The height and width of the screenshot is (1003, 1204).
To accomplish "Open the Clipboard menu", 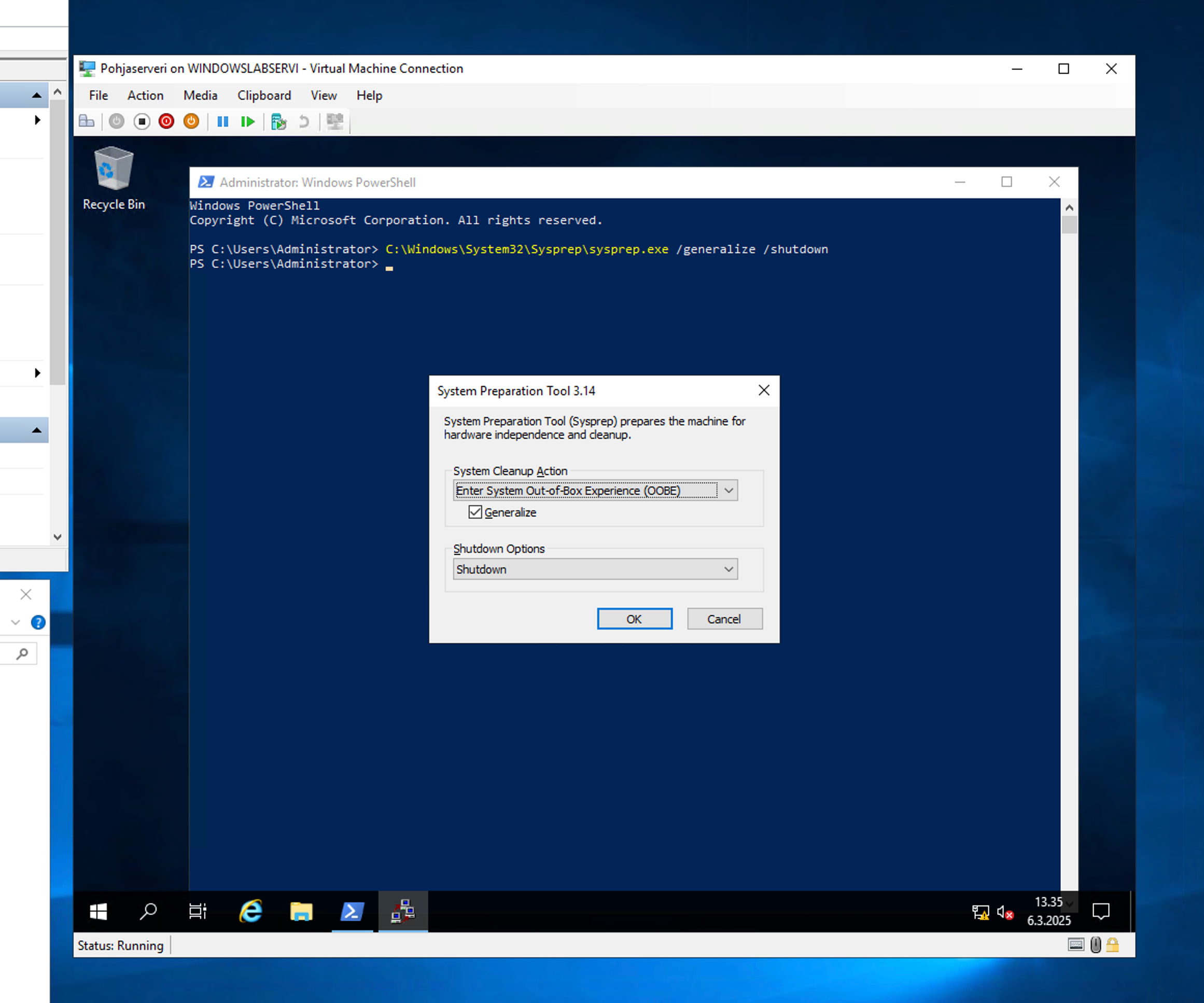I will (x=264, y=95).
